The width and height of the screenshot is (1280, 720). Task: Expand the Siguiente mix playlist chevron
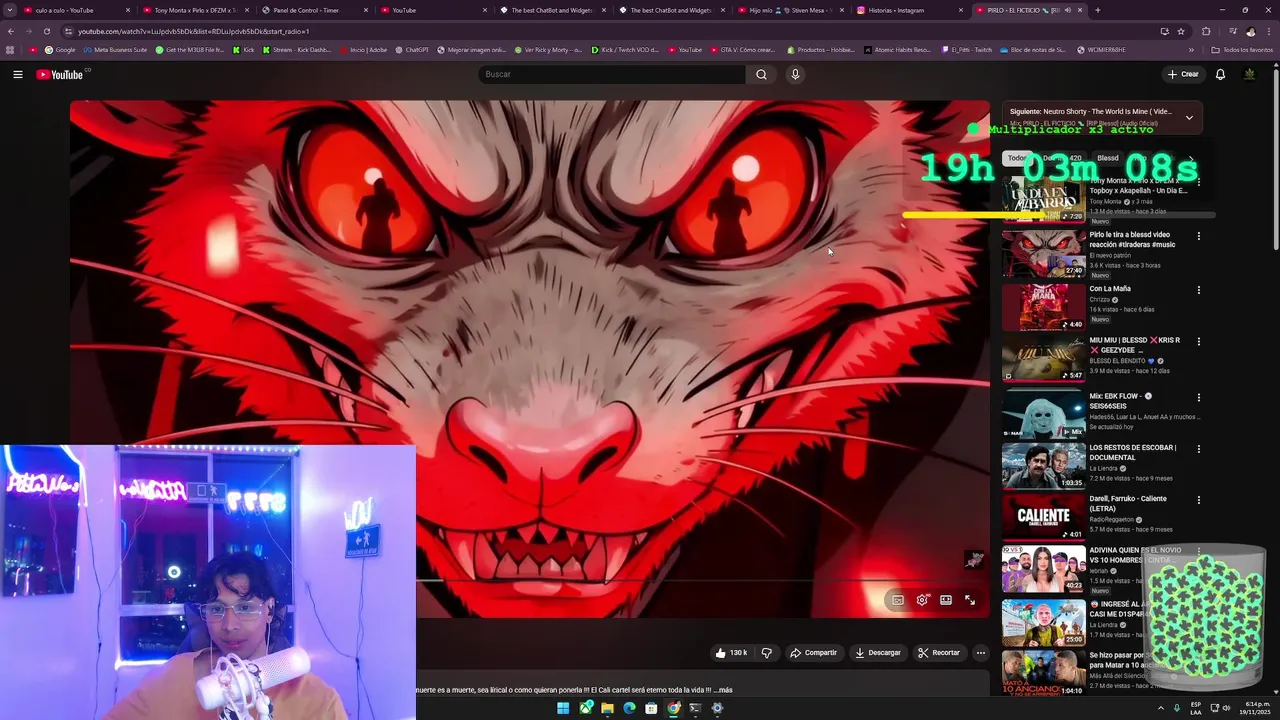click(x=1189, y=118)
